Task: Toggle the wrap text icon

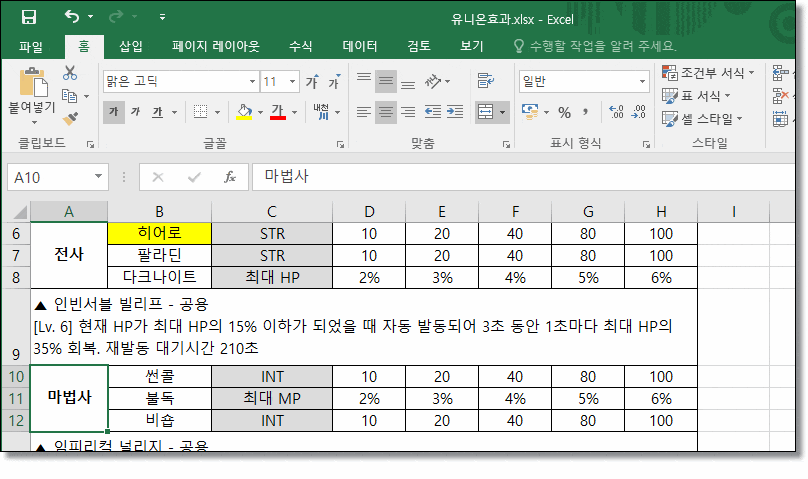Action: point(485,81)
